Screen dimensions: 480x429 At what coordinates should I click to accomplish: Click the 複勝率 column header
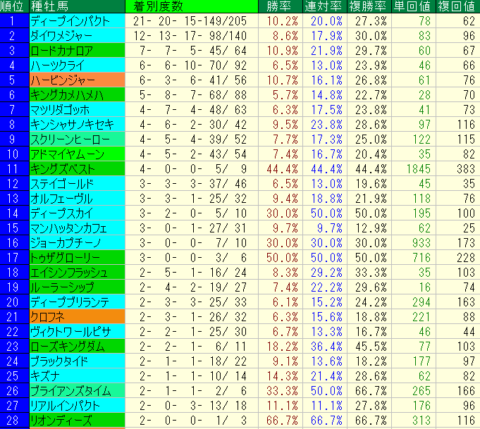pyautogui.click(x=368, y=6)
